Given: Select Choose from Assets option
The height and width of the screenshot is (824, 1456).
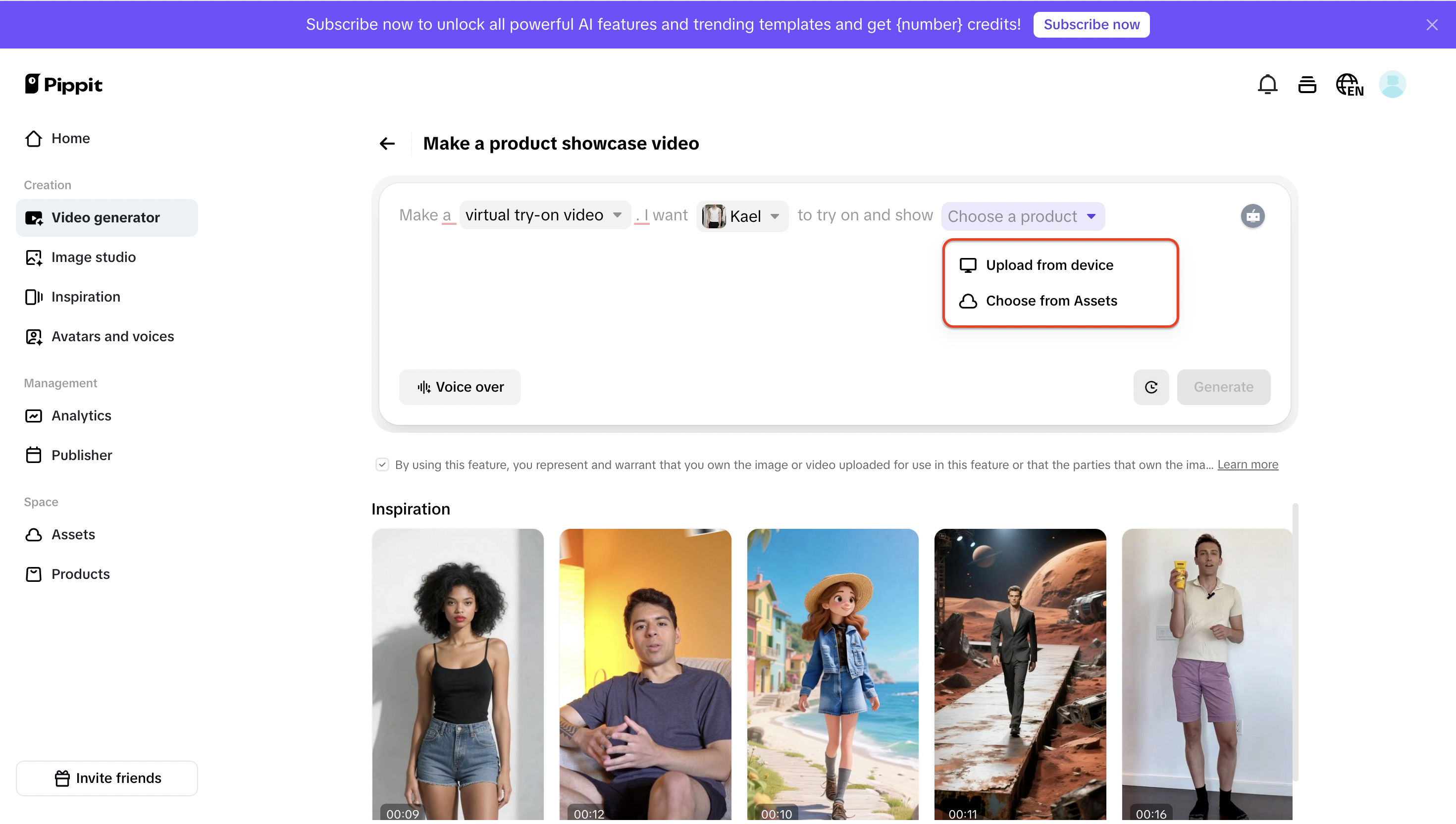Looking at the screenshot, I should pos(1051,301).
